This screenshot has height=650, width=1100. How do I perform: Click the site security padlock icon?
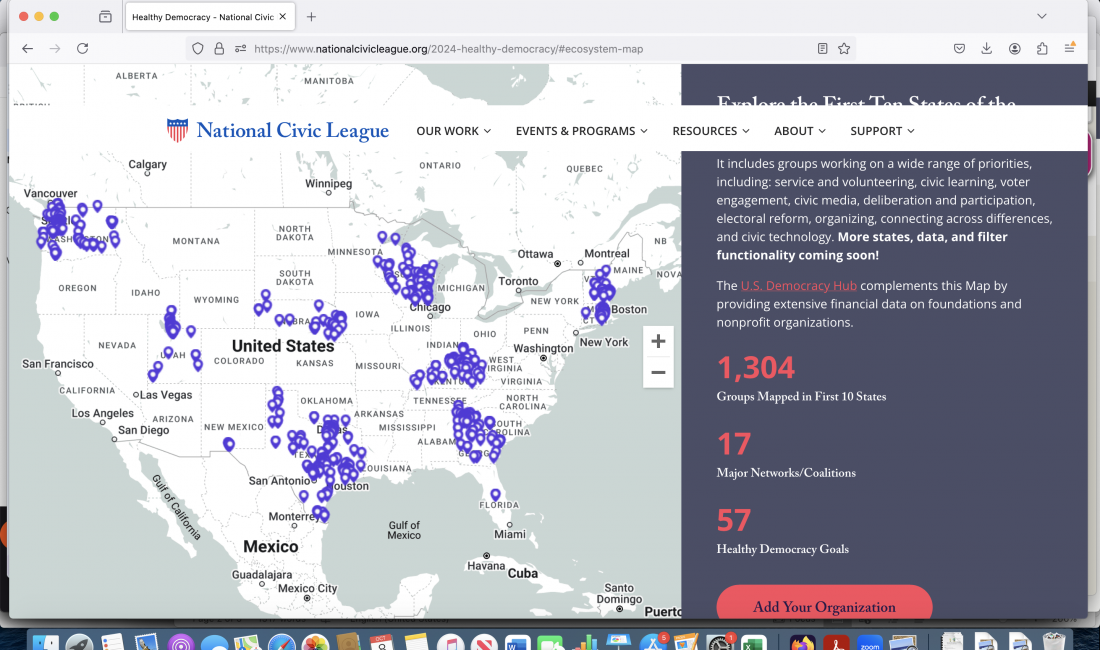point(219,48)
